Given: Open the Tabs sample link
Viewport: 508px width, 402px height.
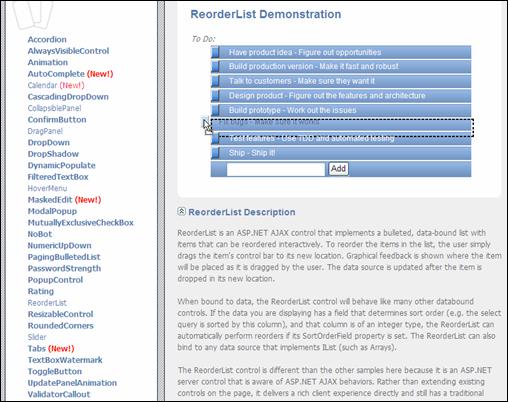Looking at the screenshot, I should pyautogui.click(x=37, y=349).
